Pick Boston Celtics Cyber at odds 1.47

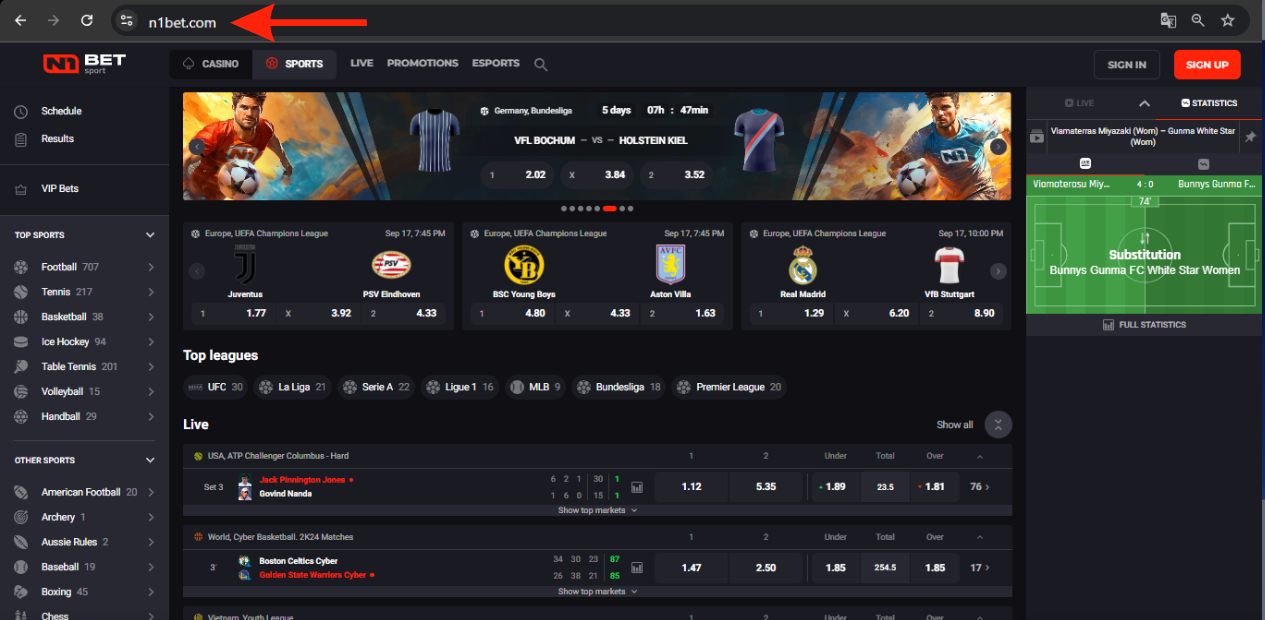pos(691,568)
